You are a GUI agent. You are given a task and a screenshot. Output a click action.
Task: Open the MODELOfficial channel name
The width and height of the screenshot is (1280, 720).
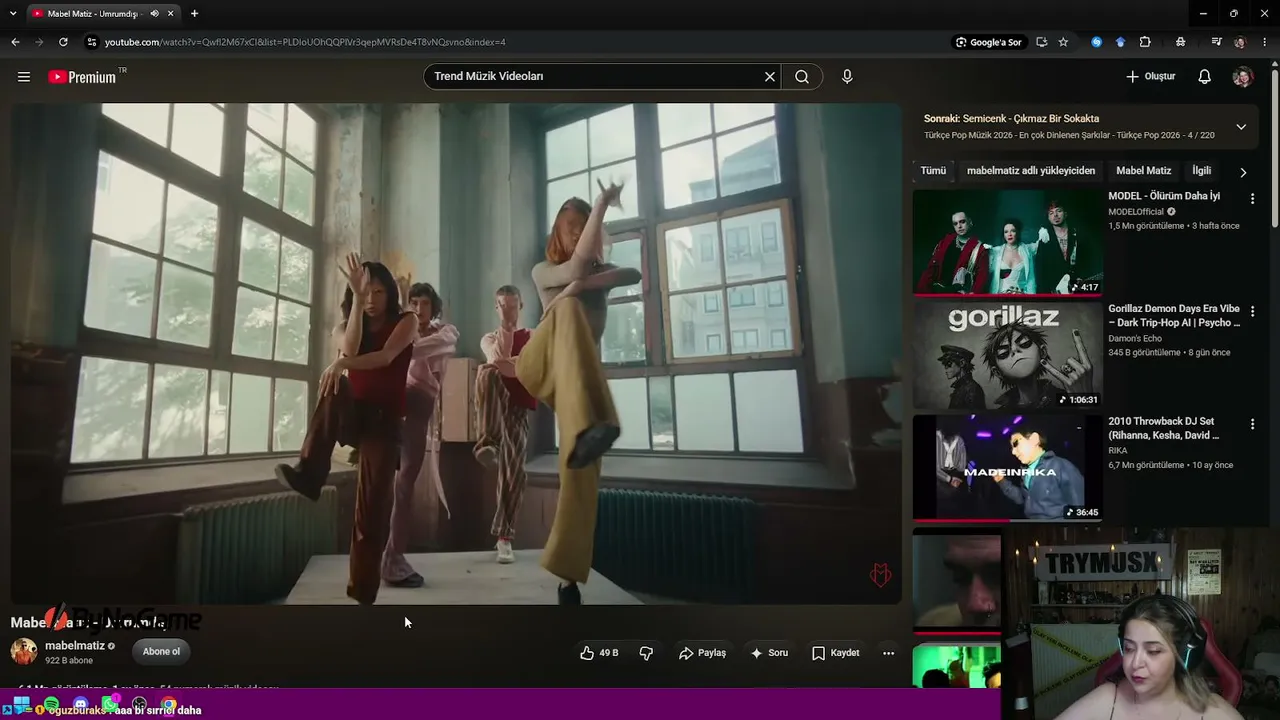1136,212
